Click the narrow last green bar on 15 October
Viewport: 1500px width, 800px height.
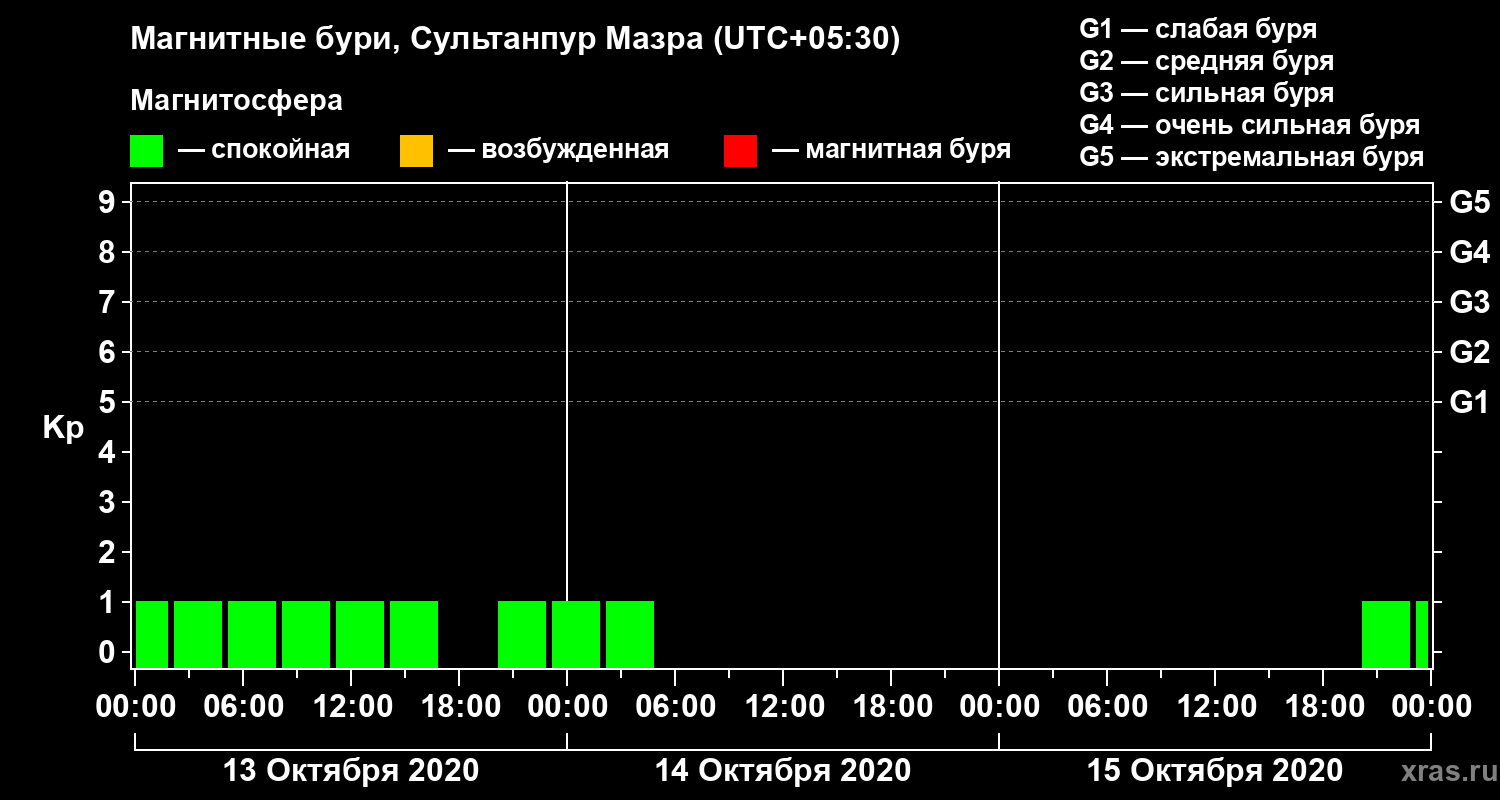click(x=1422, y=634)
